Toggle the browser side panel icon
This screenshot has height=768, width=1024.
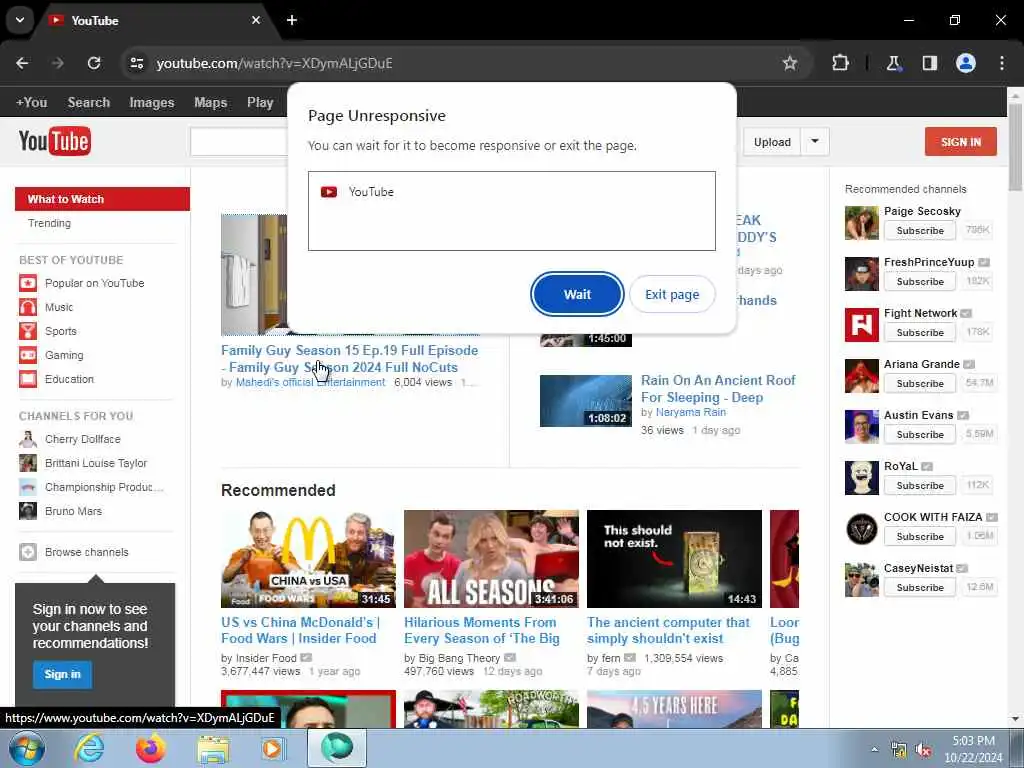(x=929, y=63)
